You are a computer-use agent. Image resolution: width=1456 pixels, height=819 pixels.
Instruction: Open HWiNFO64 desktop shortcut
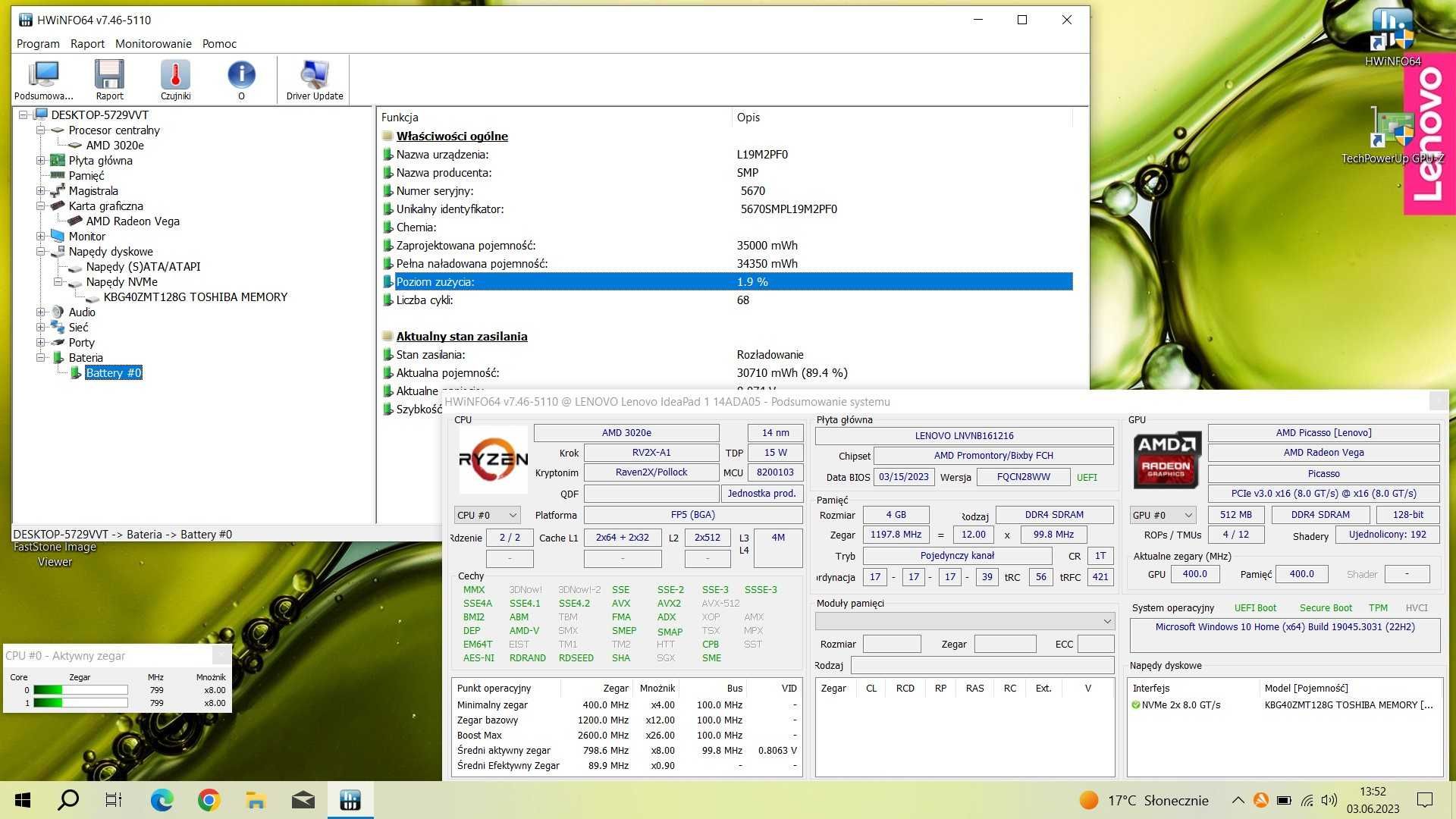click(1392, 38)
